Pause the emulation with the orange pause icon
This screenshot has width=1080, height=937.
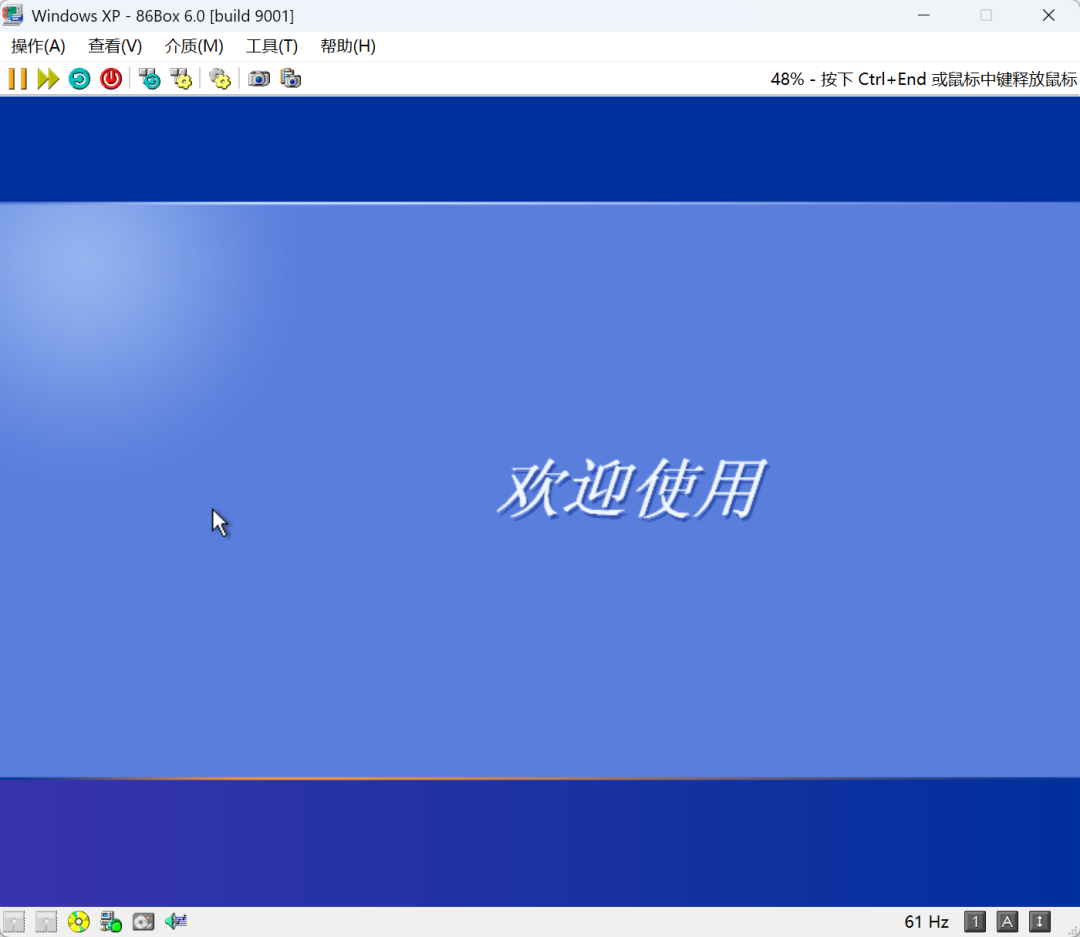click(x=17, y=79)
